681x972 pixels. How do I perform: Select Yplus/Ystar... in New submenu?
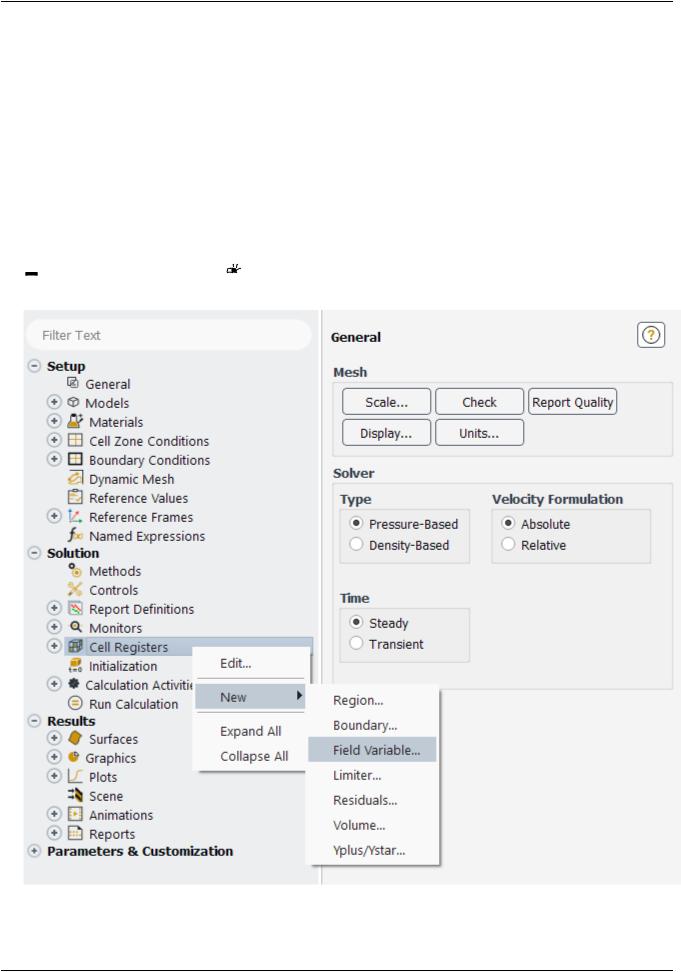point(372,850)
